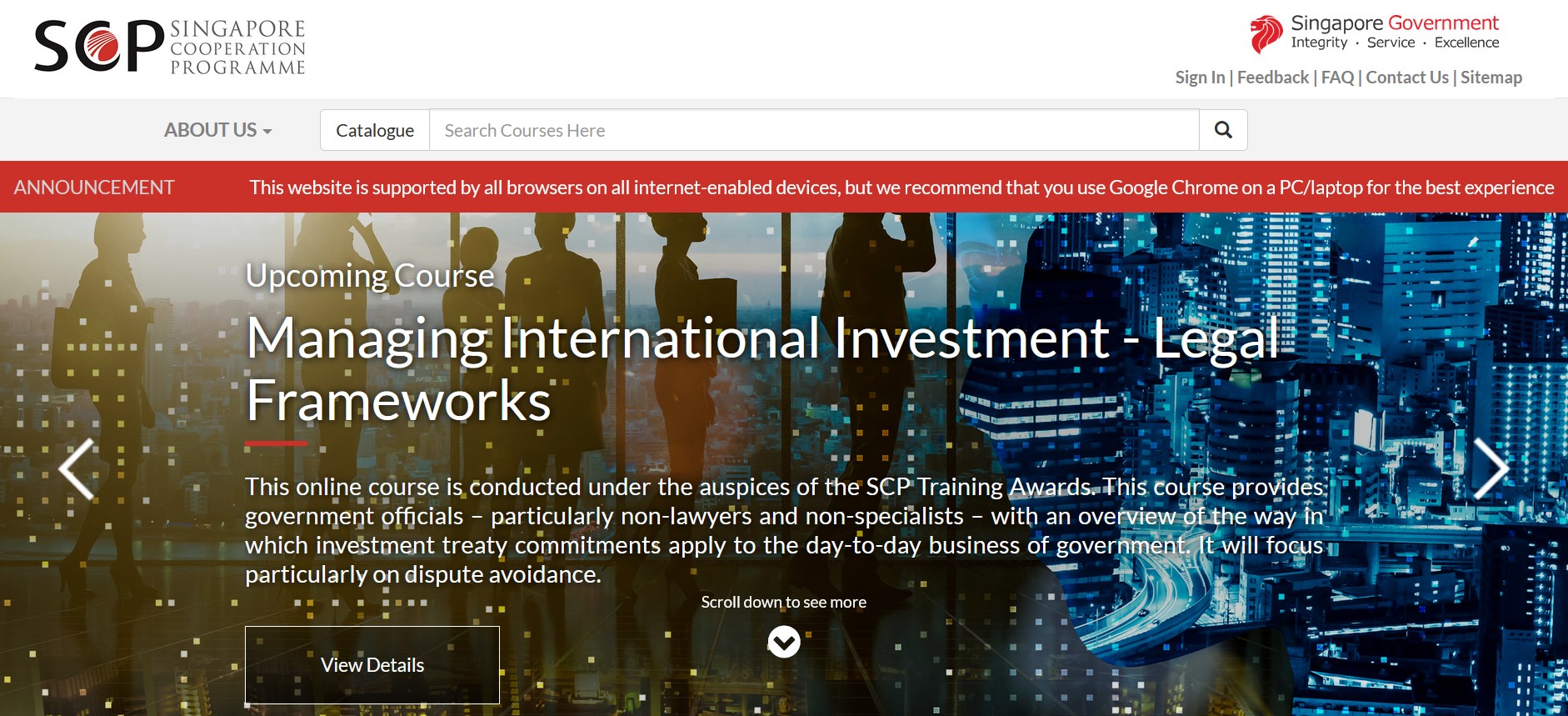Go to previous slide with left arrow

click(77, 469)
